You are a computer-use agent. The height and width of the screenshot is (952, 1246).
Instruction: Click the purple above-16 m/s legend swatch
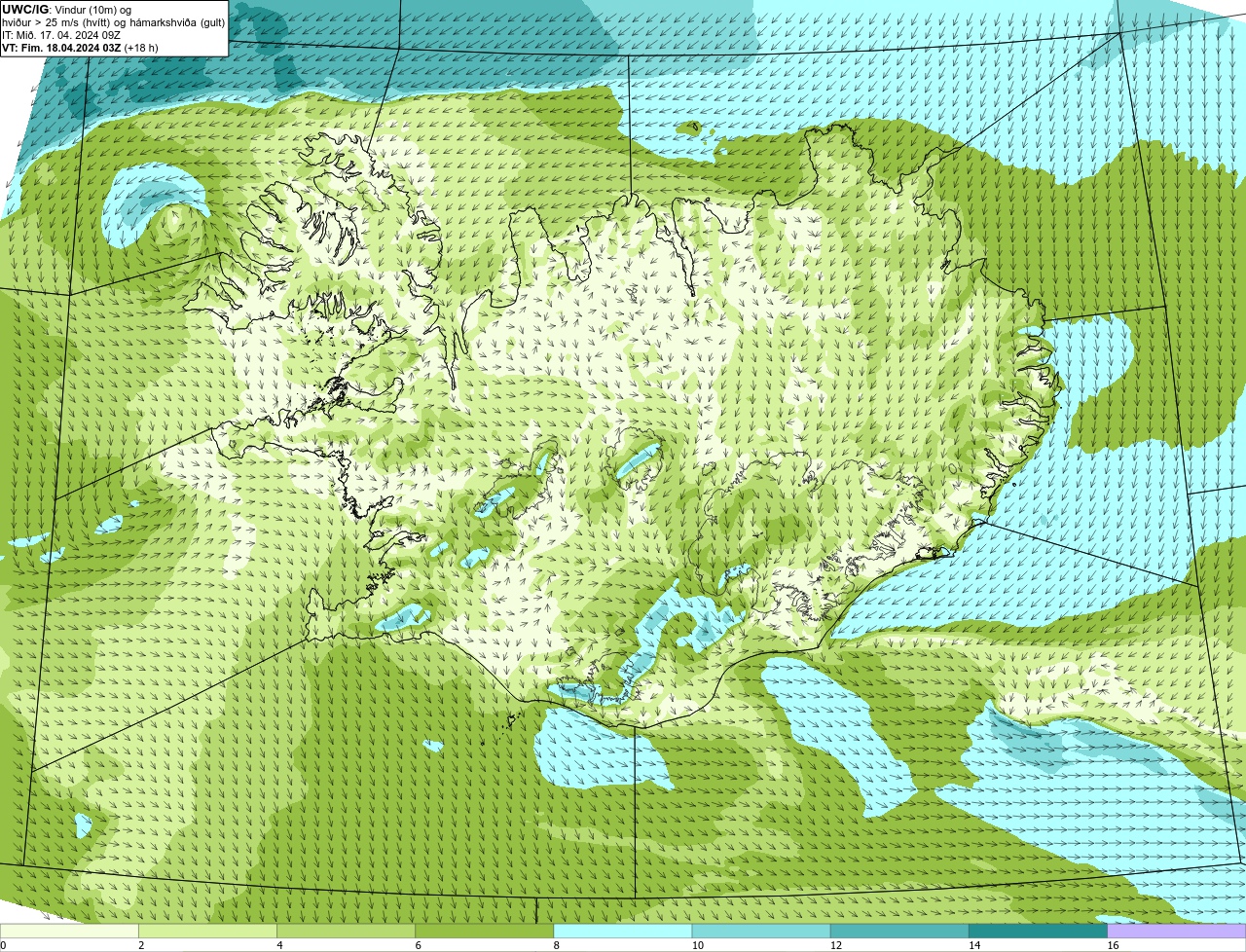tap(1177, 931)
